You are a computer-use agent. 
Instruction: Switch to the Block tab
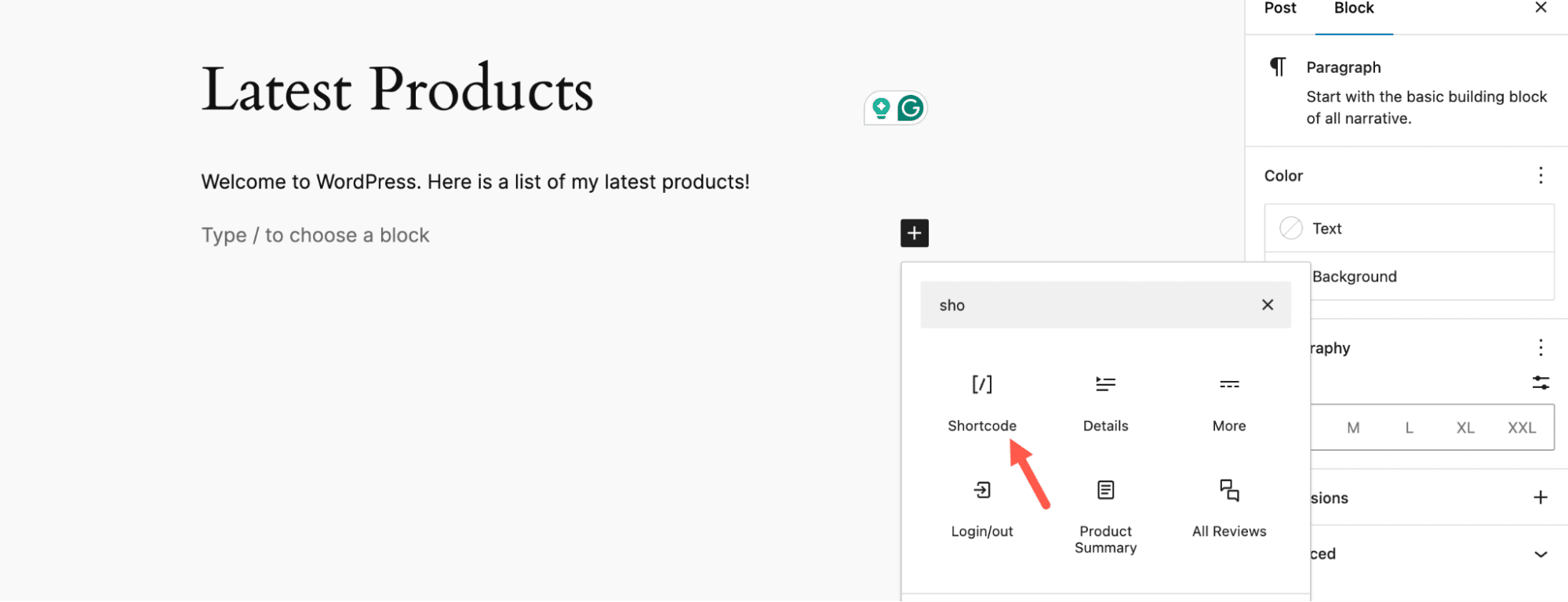tap(1354, 9)
